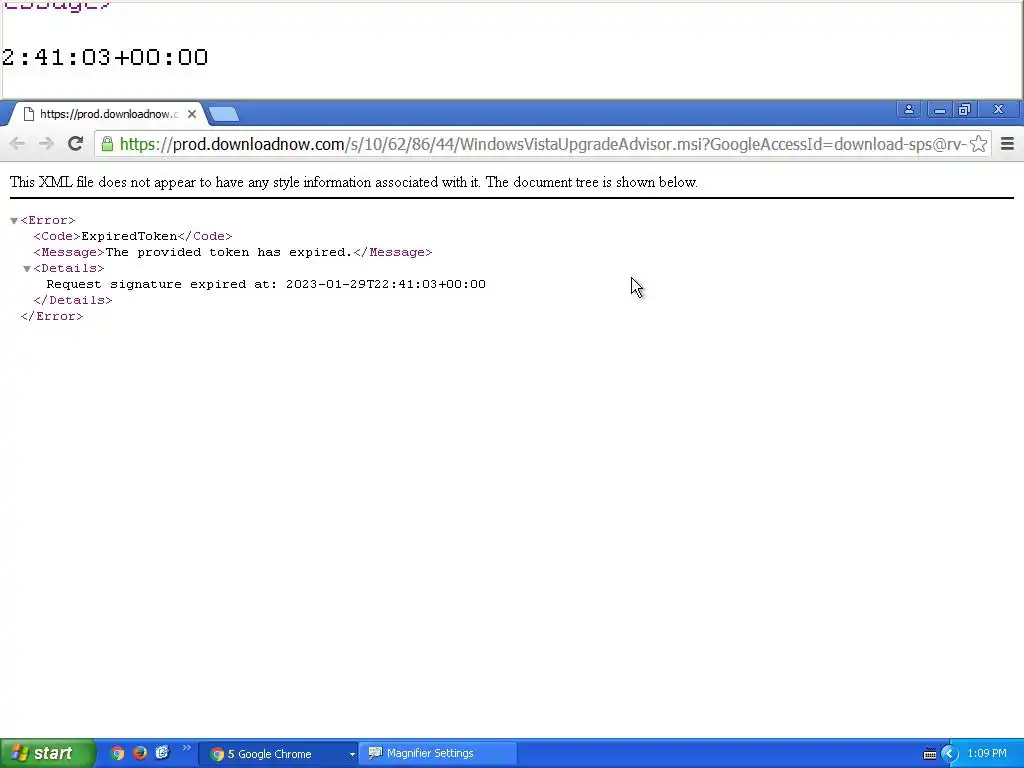Open Internet Explorer quick launch icon
Screen dimensions: 1024x768
[x=162, y=753]
